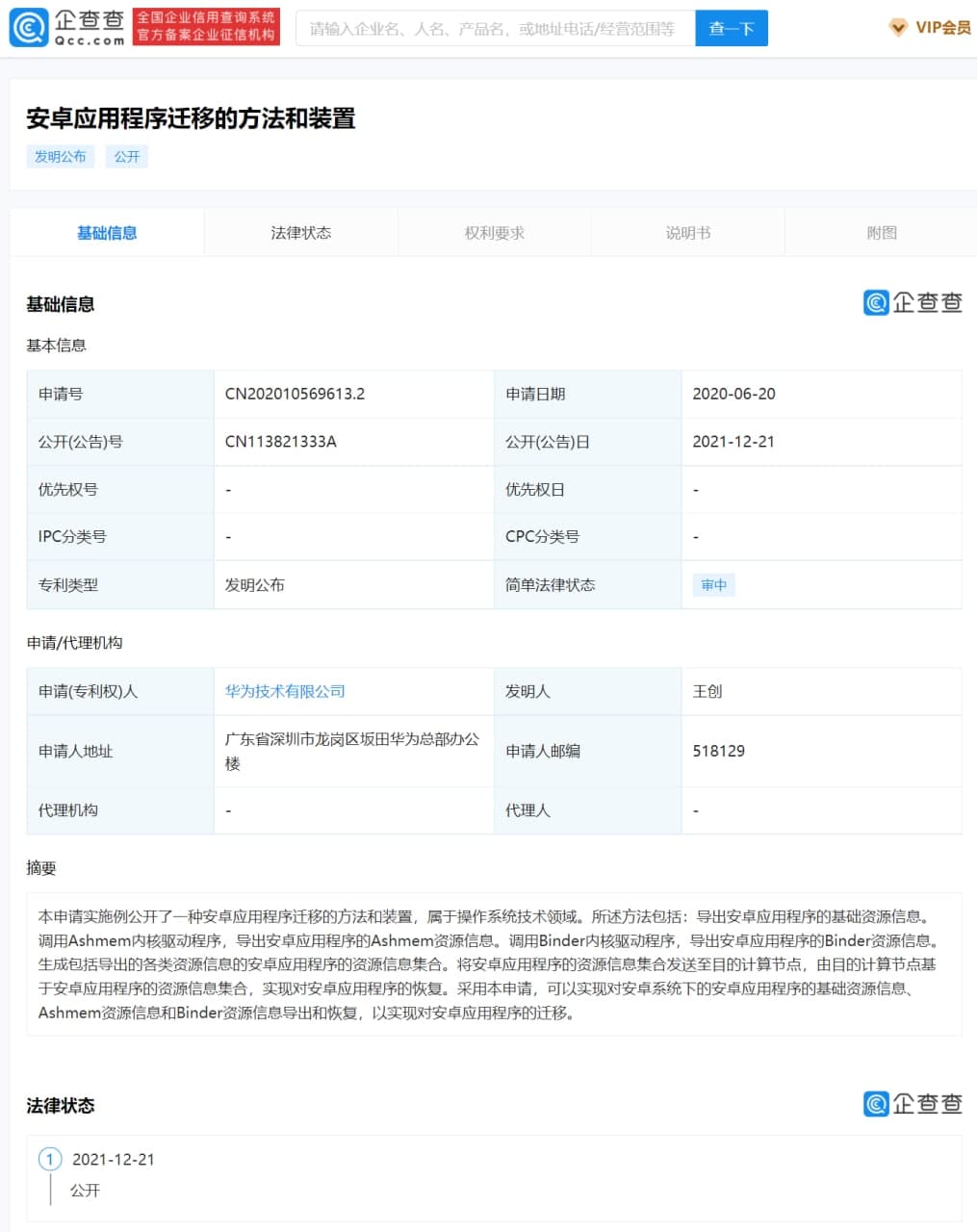Image resolution: width=977 pixels, height=1232 pixels.
Task: Toggle the 公开 tag
Action: point(127,156)
